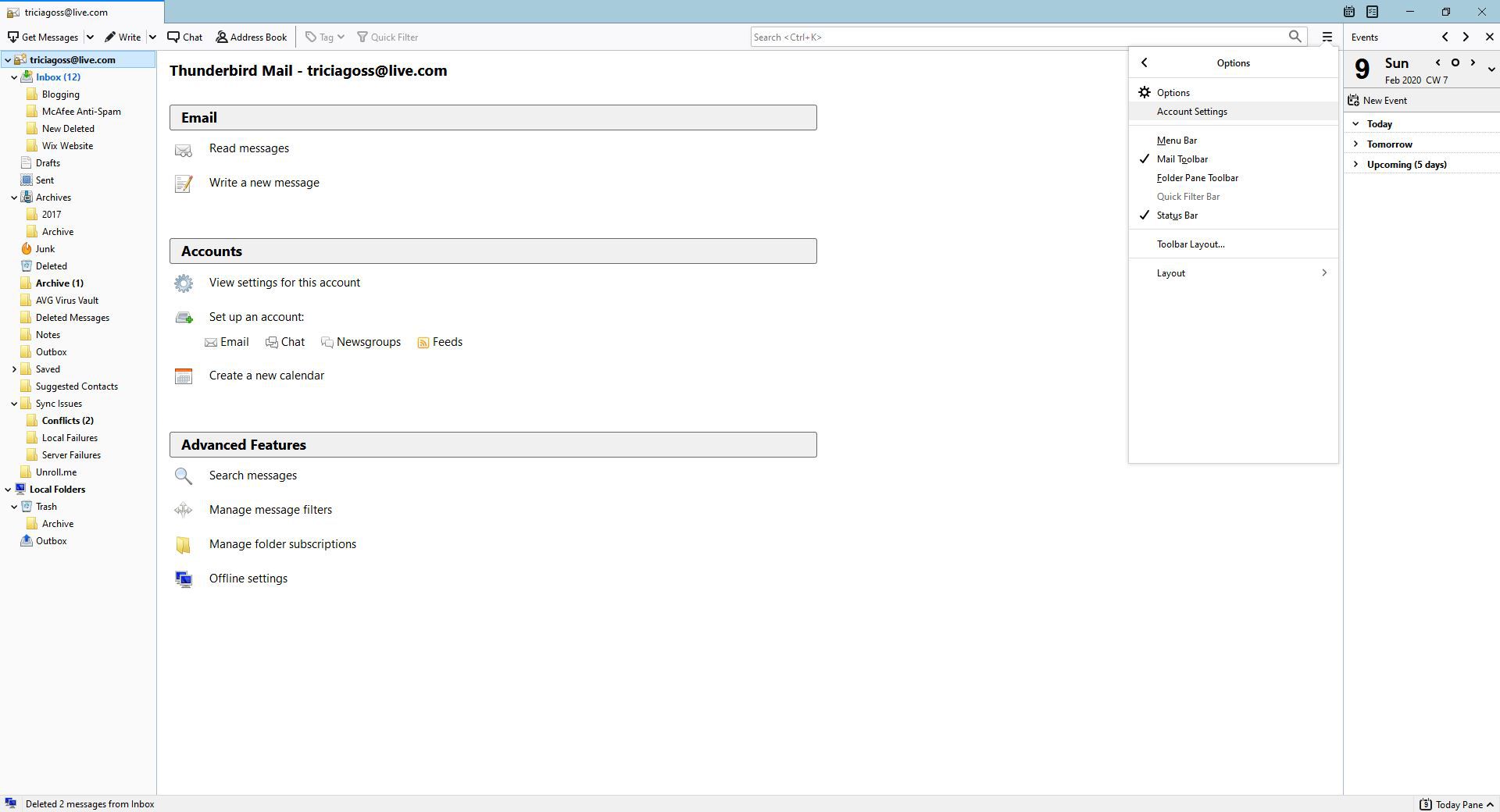Uncheck the Mail Toolbar option
The image size is (1500, 812).
coord(1233,158)
